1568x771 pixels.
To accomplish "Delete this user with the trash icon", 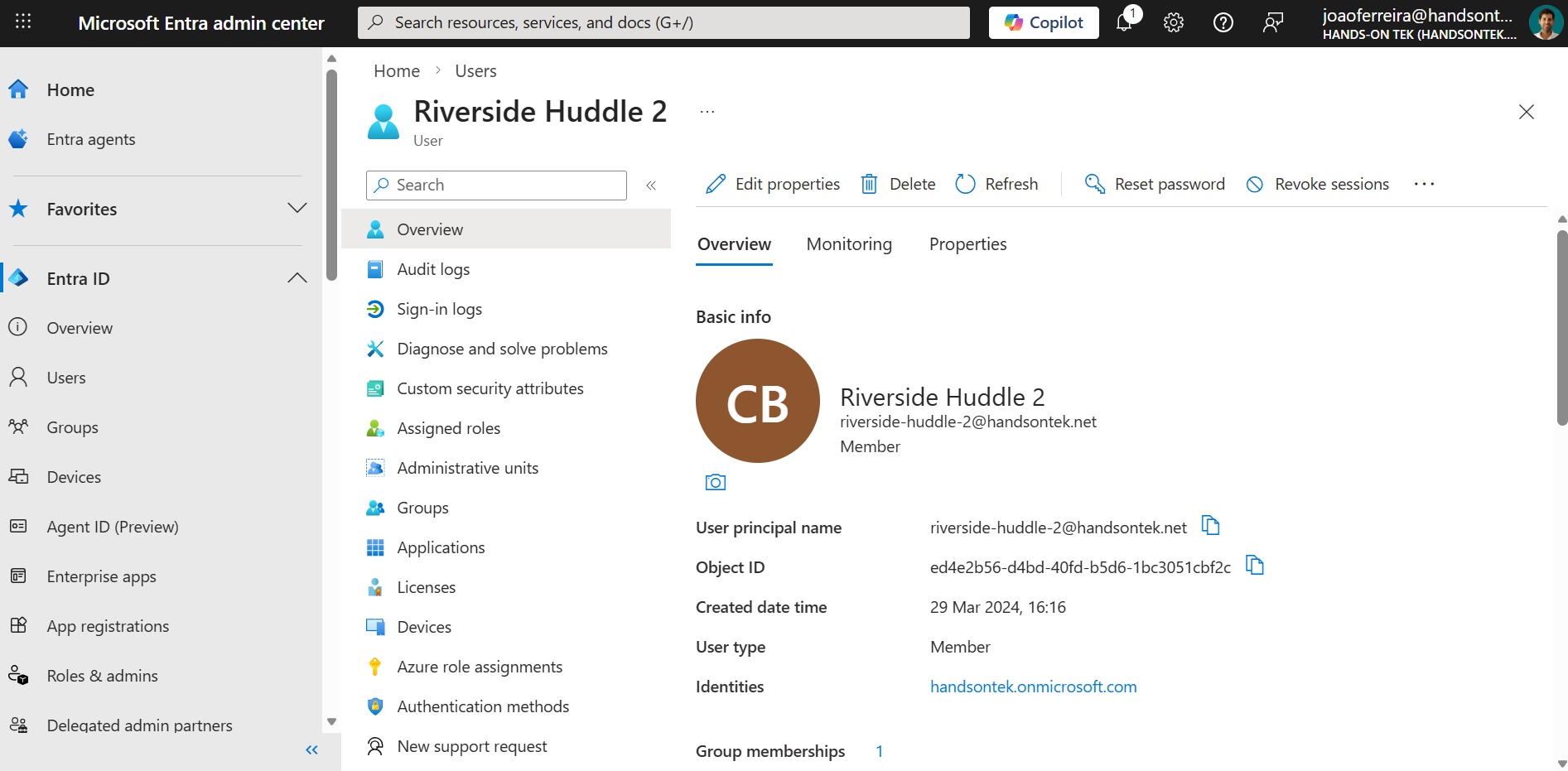I will 869,184.
